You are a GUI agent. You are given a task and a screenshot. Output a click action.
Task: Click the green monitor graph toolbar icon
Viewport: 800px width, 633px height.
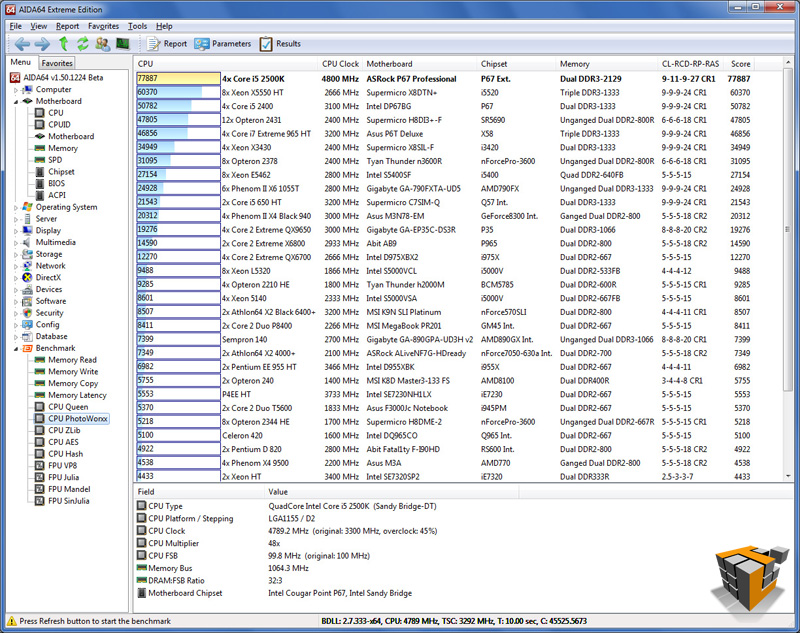point(122,44)
